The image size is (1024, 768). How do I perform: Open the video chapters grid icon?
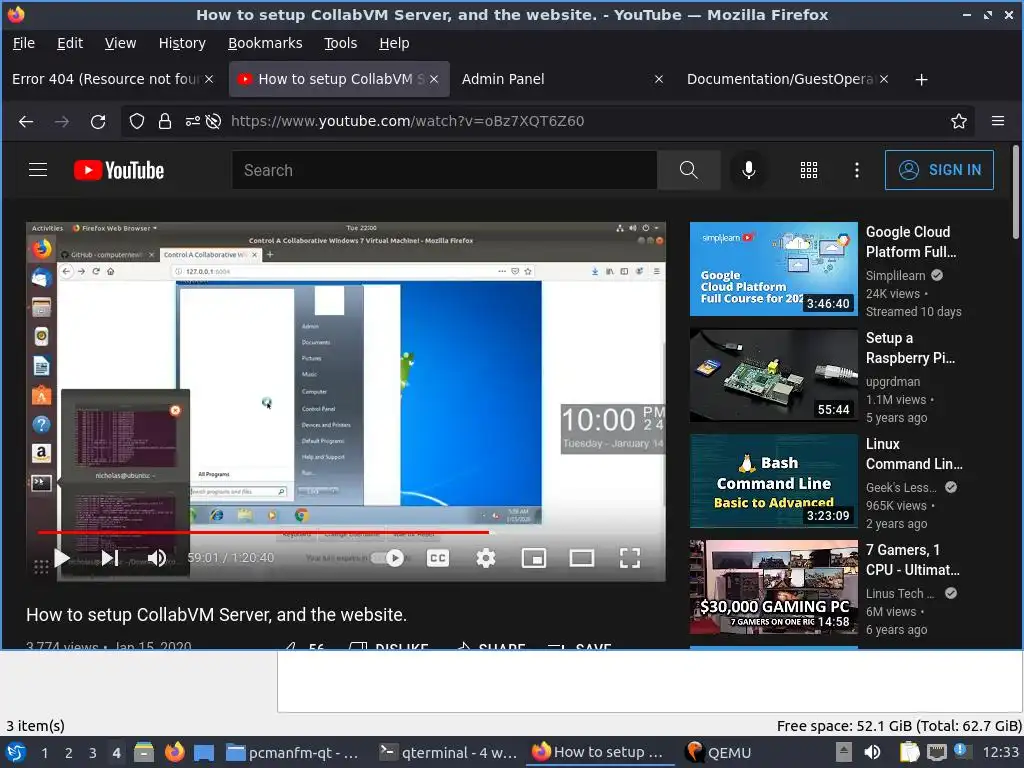click(x=40, y=567)
